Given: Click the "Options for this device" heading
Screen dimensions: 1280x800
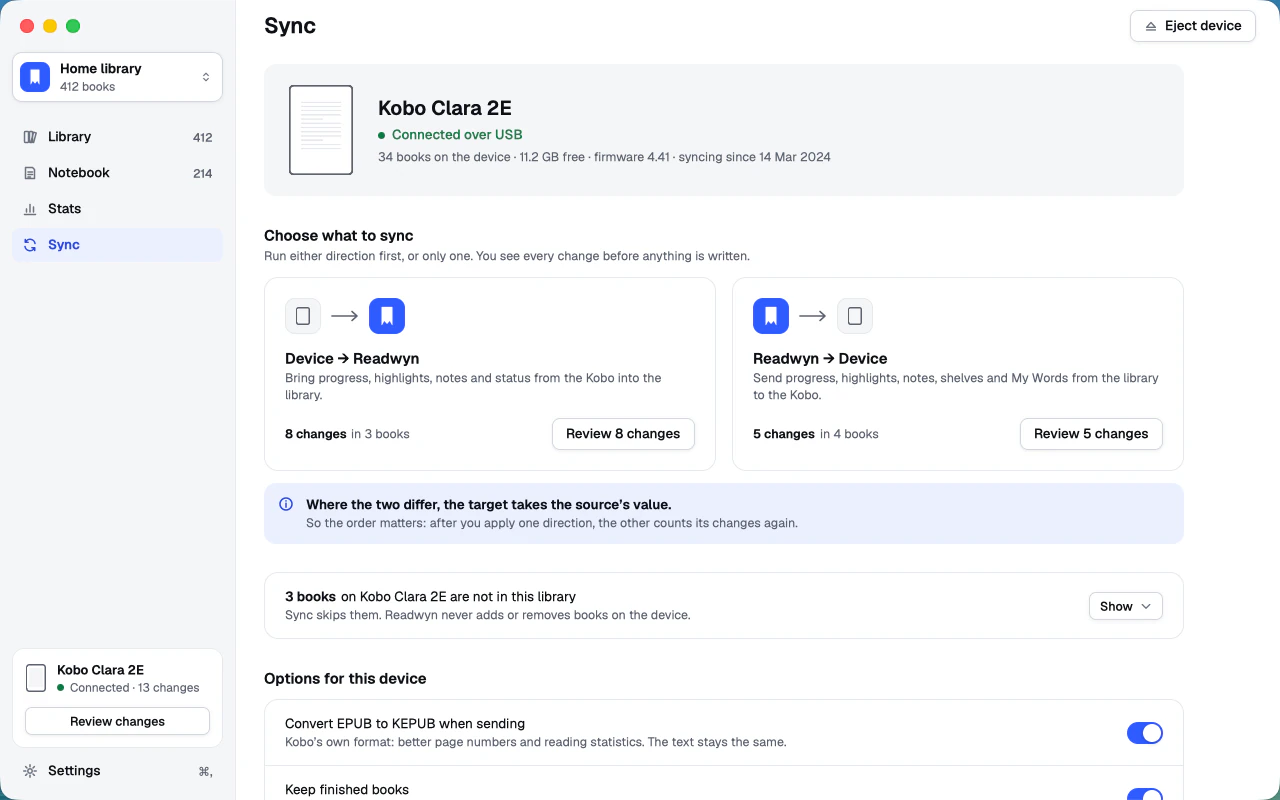Looking at the screenshot, I should 345,679.
